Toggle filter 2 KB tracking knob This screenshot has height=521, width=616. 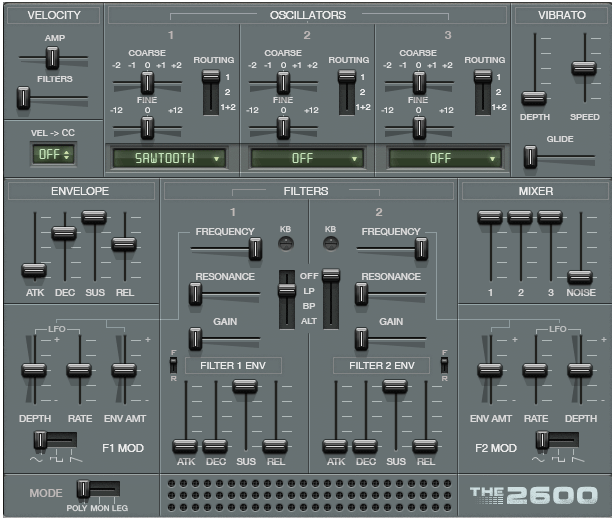tap(330, 244)
